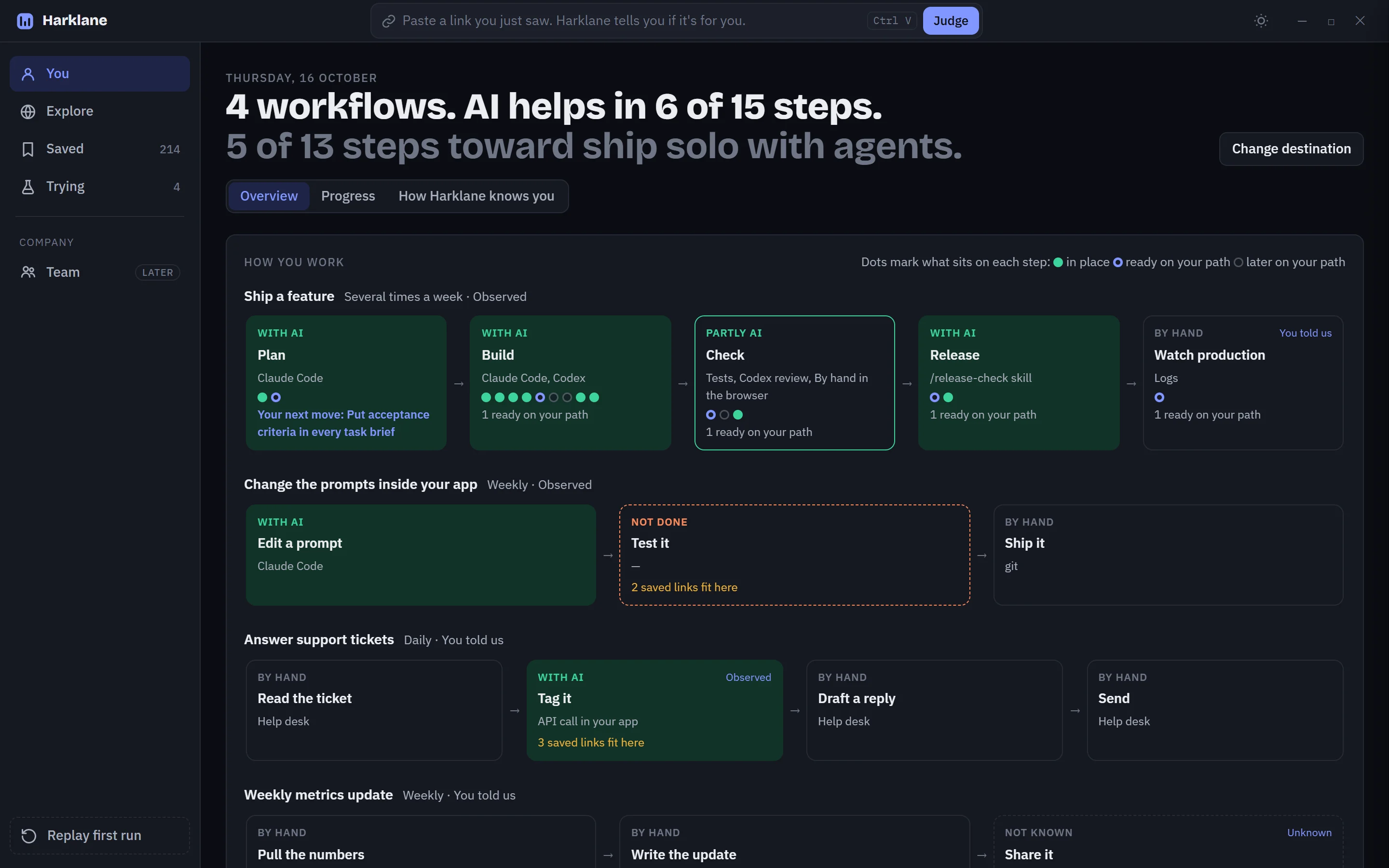Click the ready dot on the Release card

coord(934,397)
